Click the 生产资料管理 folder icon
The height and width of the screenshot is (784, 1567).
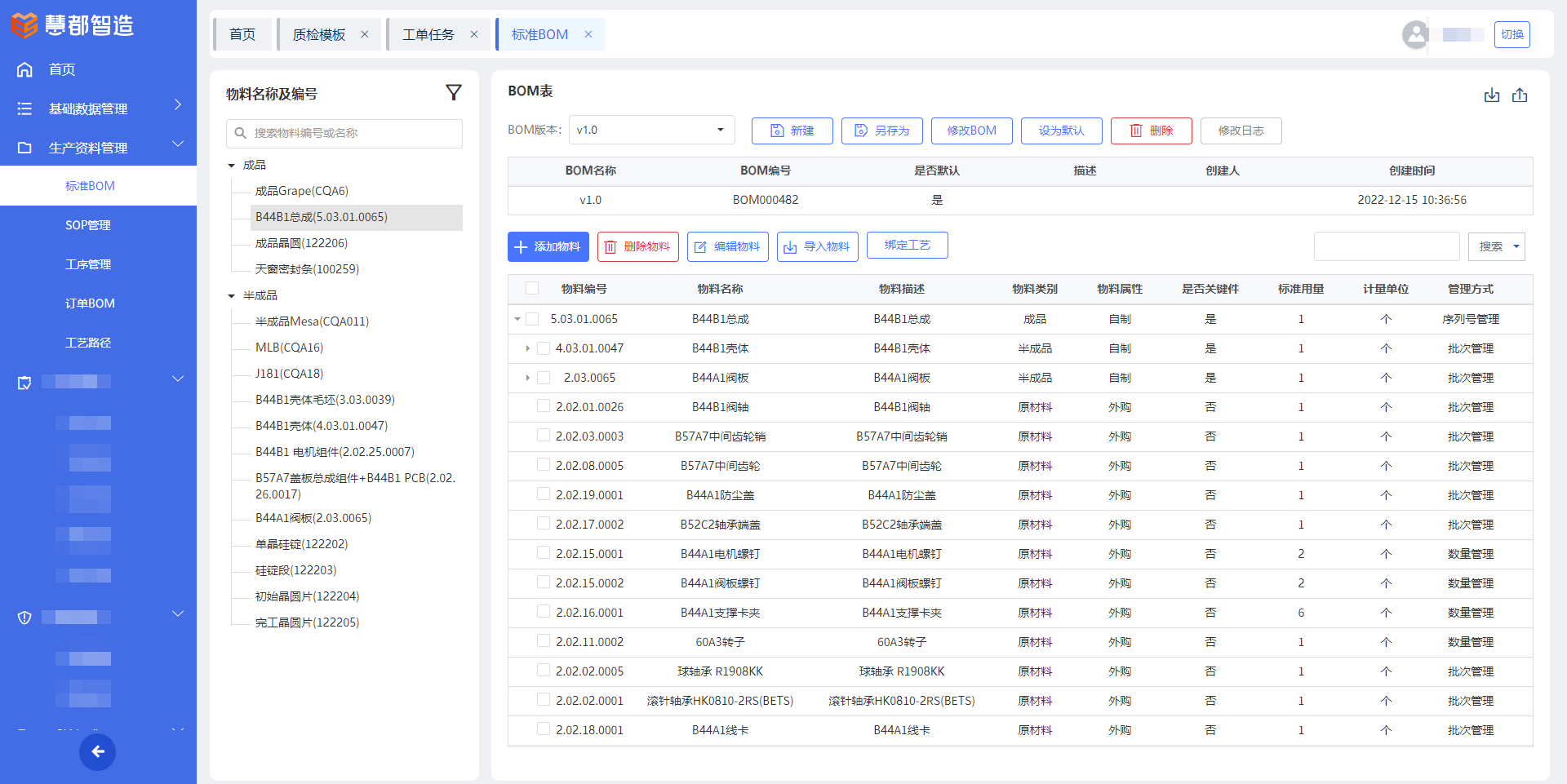24,148
